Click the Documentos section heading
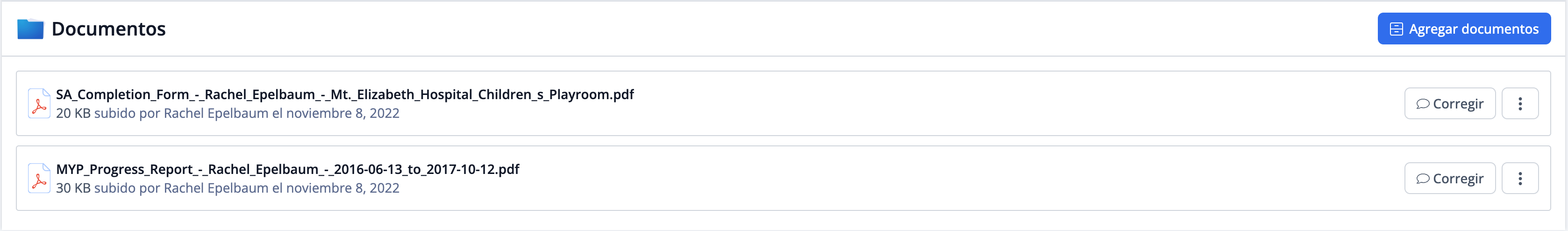Screen dimensions: 1568x231 pyautogui.click(x=108, y=29)
